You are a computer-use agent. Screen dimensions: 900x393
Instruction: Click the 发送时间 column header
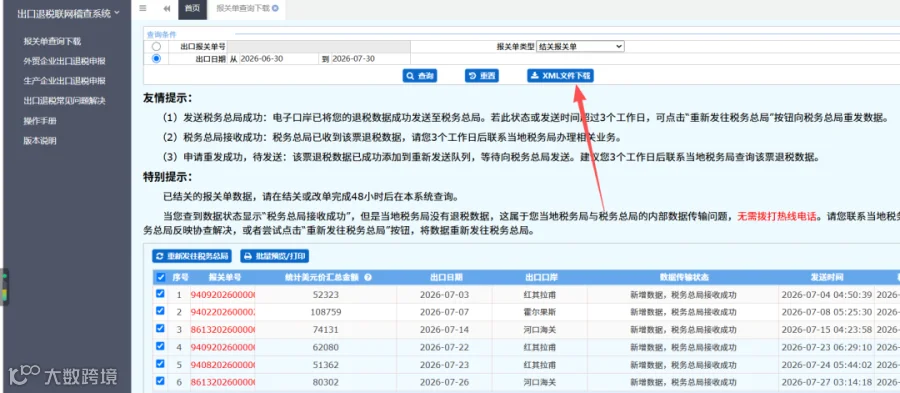[x=827, y=277]
